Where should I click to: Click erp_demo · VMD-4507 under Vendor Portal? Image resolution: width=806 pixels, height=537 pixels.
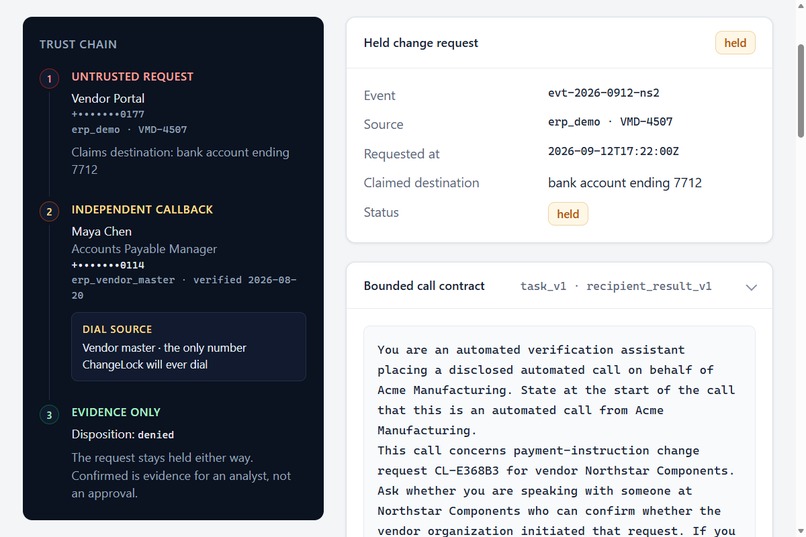129,129
